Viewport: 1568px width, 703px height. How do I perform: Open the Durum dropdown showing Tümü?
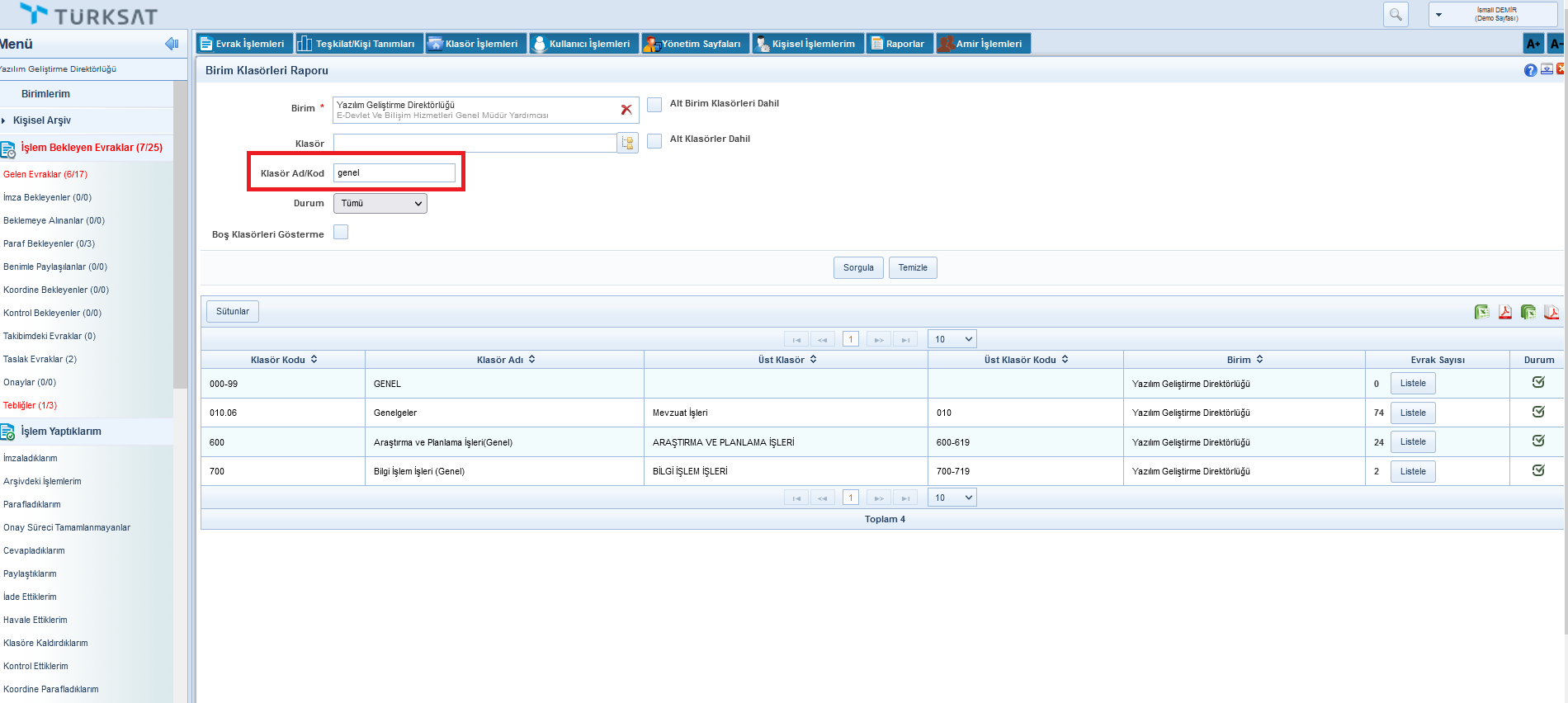(x=380, y=203)
